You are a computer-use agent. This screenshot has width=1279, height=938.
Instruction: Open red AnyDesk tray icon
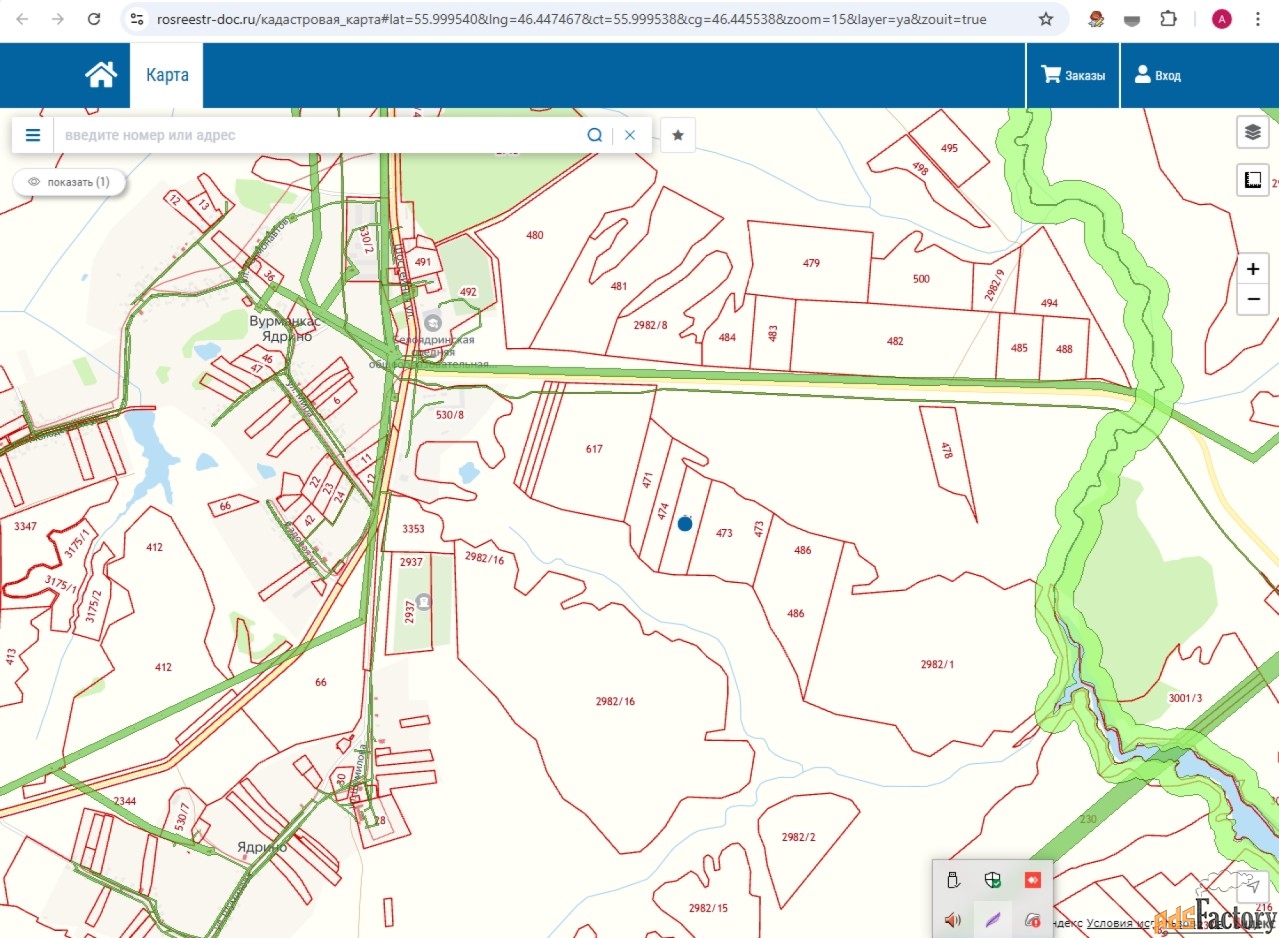pos(1032,880)
